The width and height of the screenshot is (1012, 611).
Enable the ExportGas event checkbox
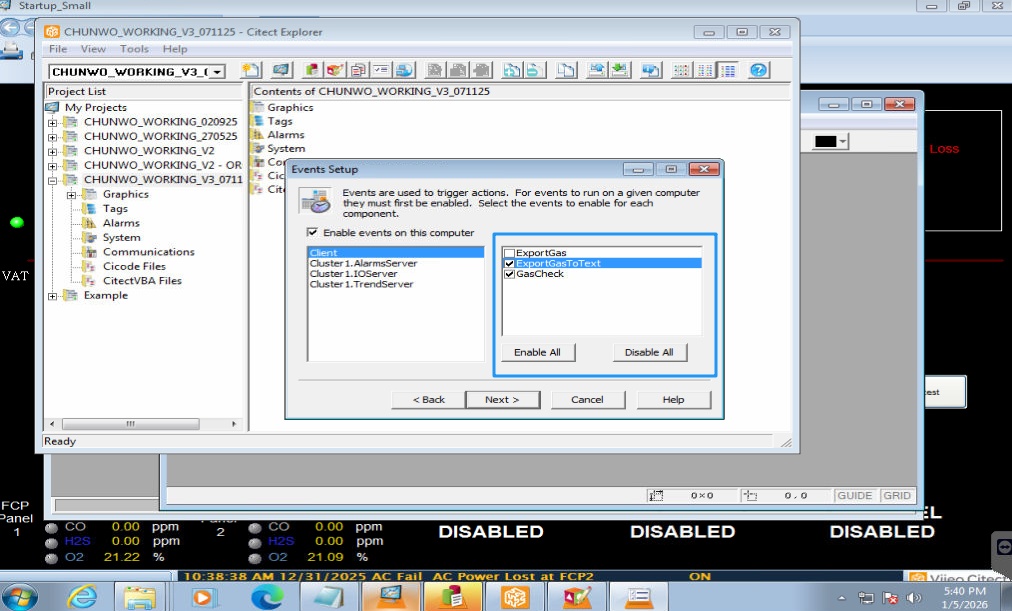510,253
